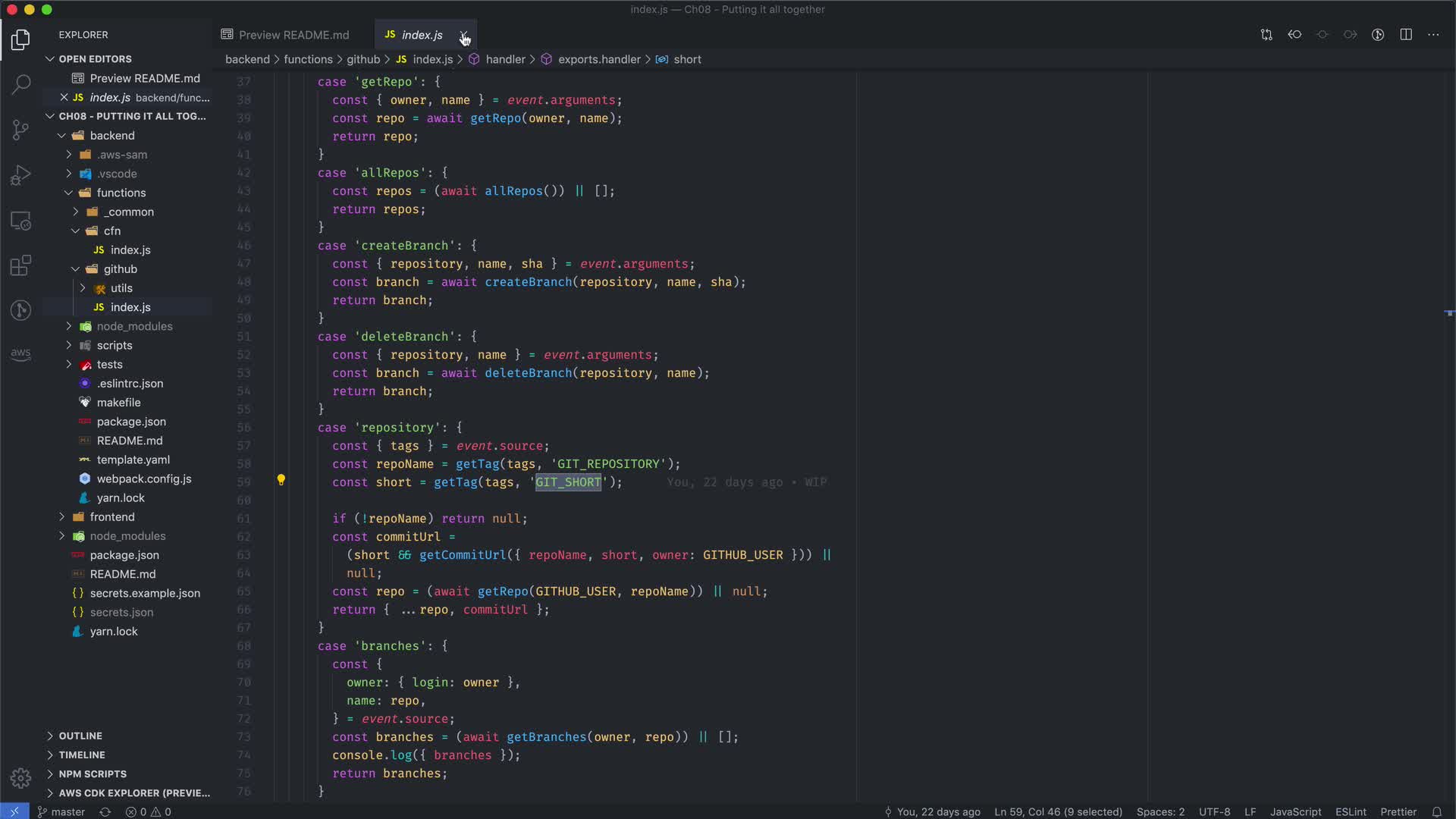The image size is (1456, 819).
Task: Toggle ESLint status bar item
Action: point(1351,811)
